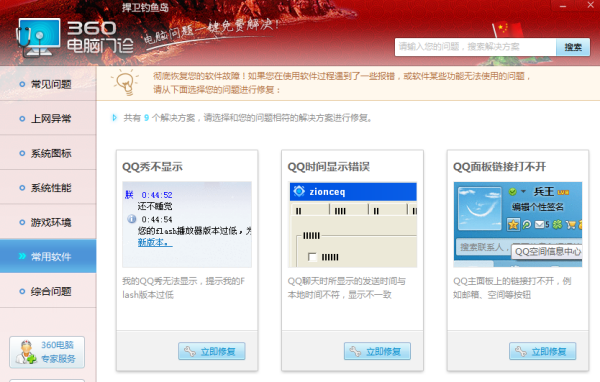Click the 捍卫钓鱼岛 banner text
This screenshot has width=600, height=382.
145,7
